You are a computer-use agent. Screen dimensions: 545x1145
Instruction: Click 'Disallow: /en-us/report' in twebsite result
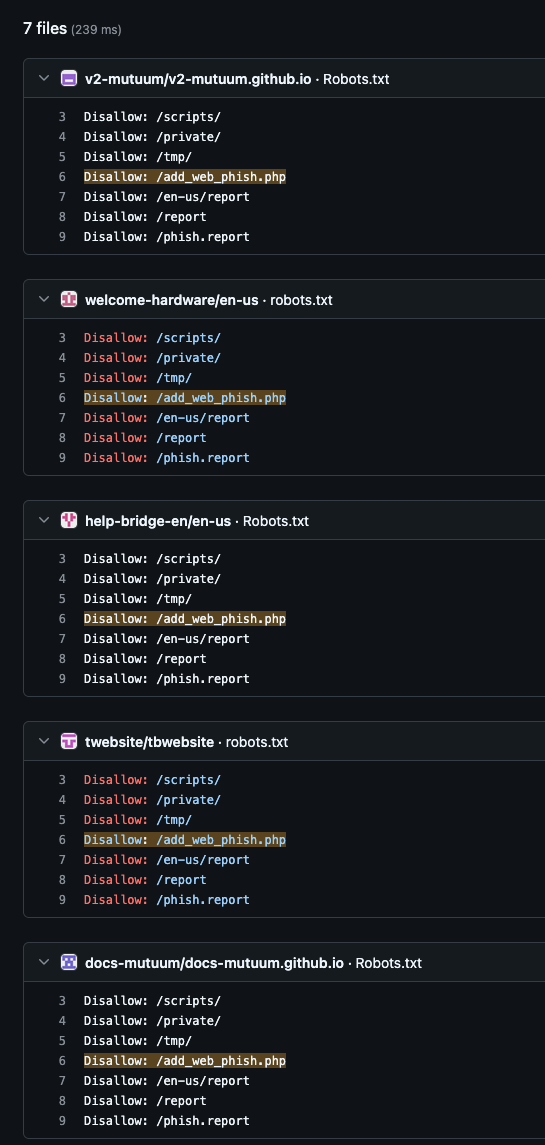(x=167, y=860)
